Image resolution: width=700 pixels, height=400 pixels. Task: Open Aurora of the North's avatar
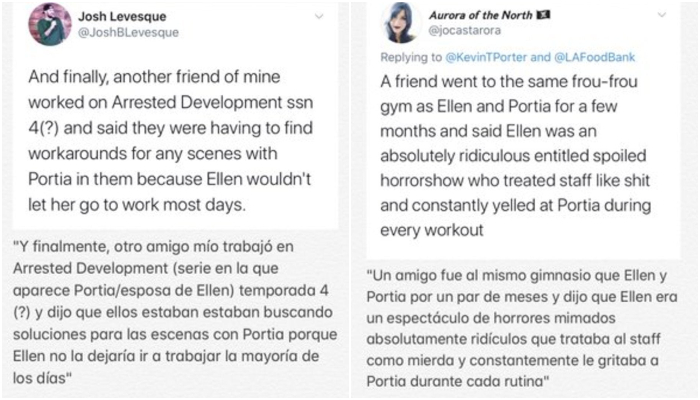pyautogui.click(x=398, y=22)
